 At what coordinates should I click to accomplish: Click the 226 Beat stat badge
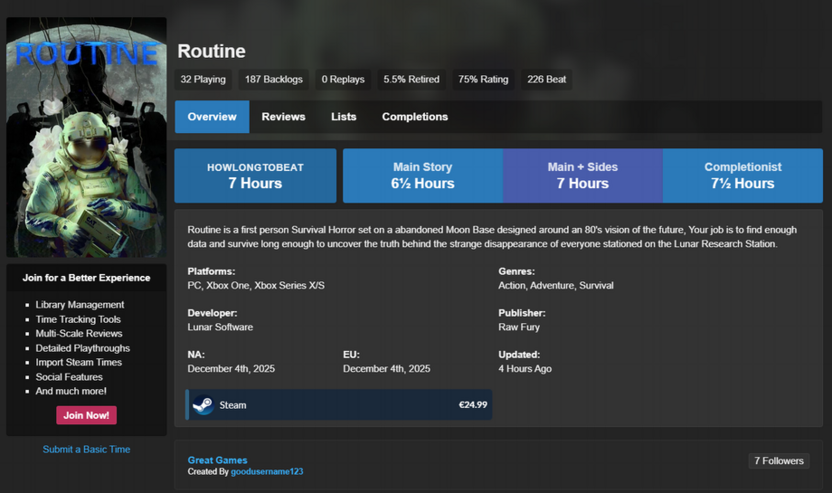(x=547, y=80)
